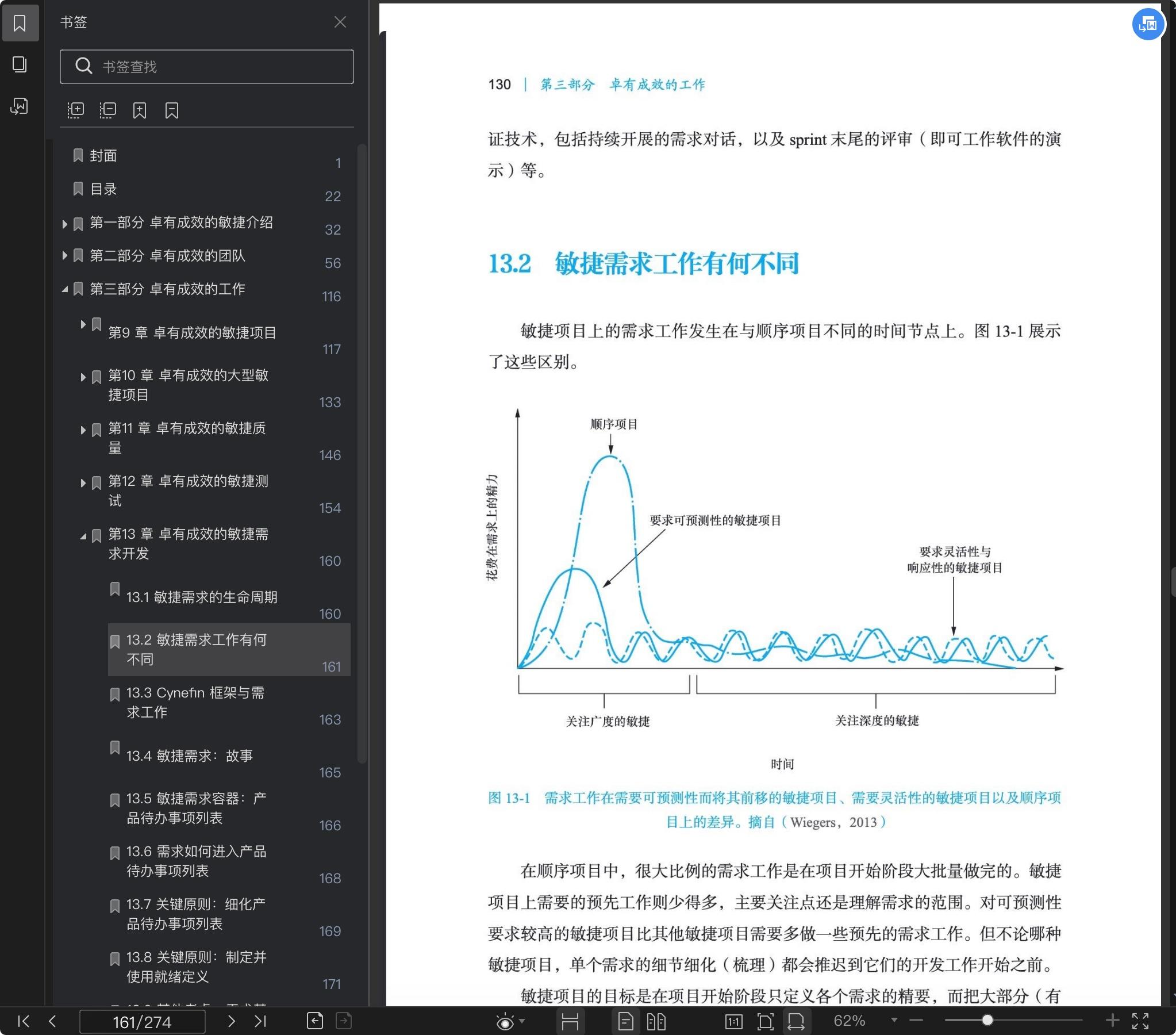Jump to the first page
Viewport: 1176px width, 1035px height.
[24, 1021]
